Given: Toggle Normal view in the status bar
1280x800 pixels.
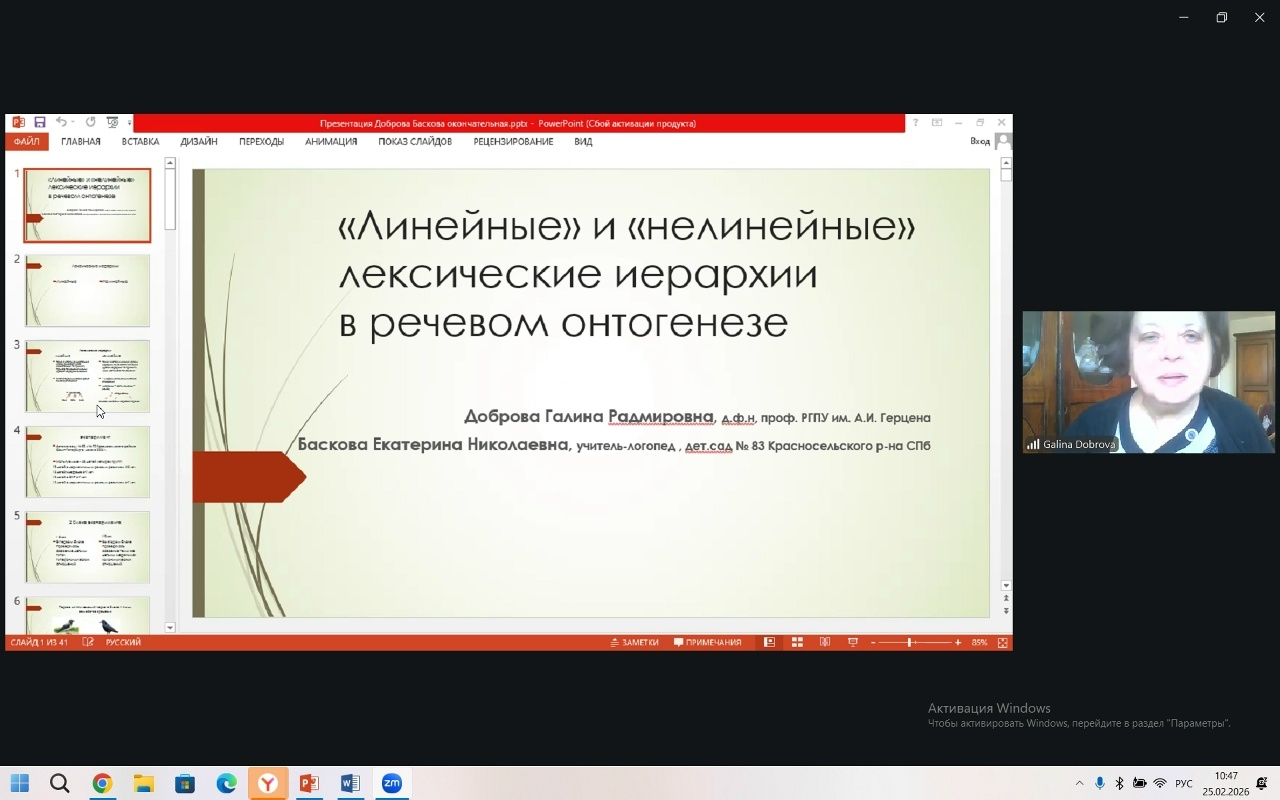Looking at the screenshot, I should tap(769, 641).
